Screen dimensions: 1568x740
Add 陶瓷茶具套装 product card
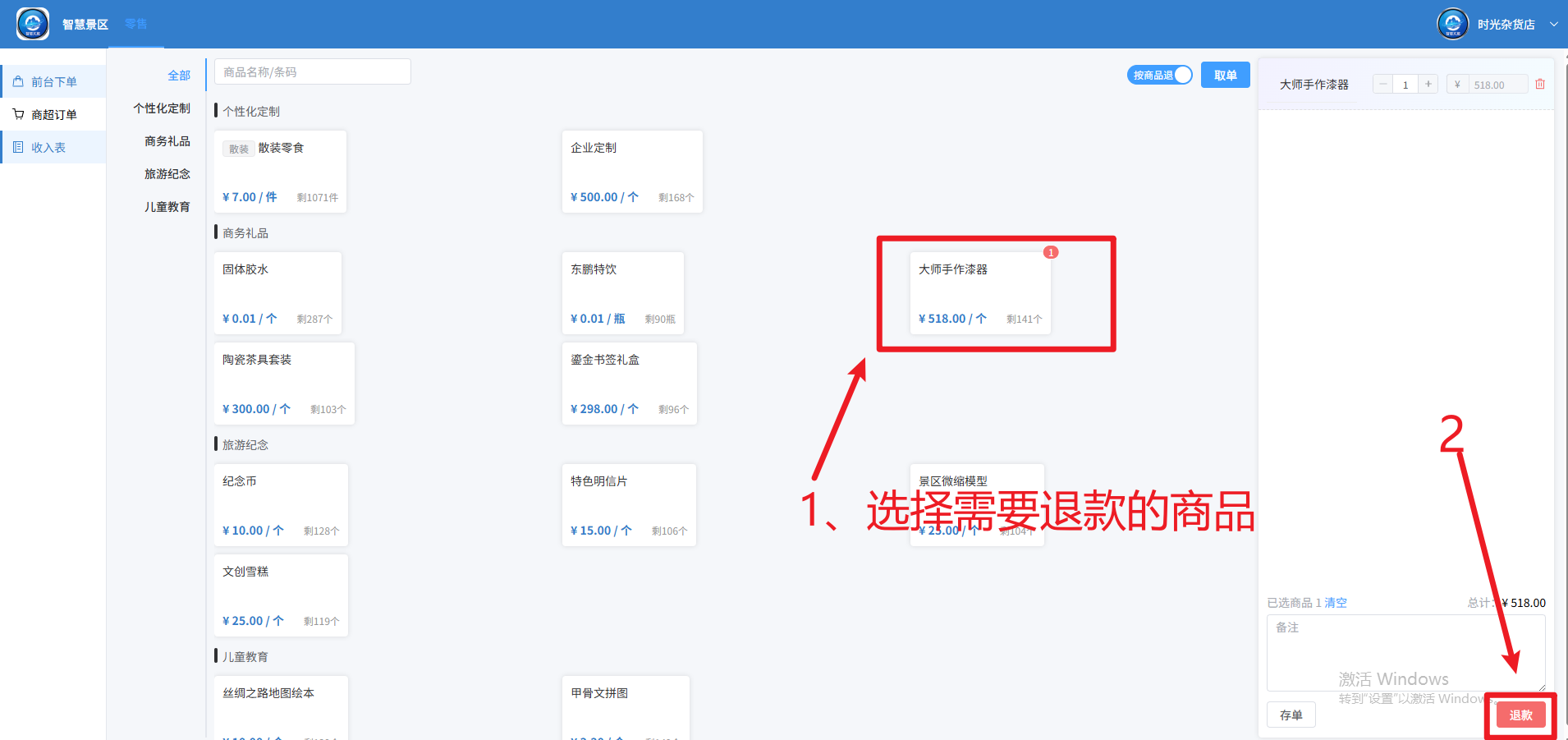pos(284,384)
